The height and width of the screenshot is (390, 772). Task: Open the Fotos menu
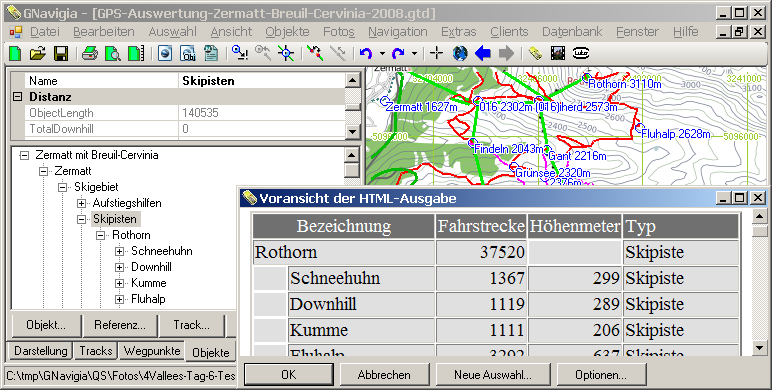click(339, 32)
